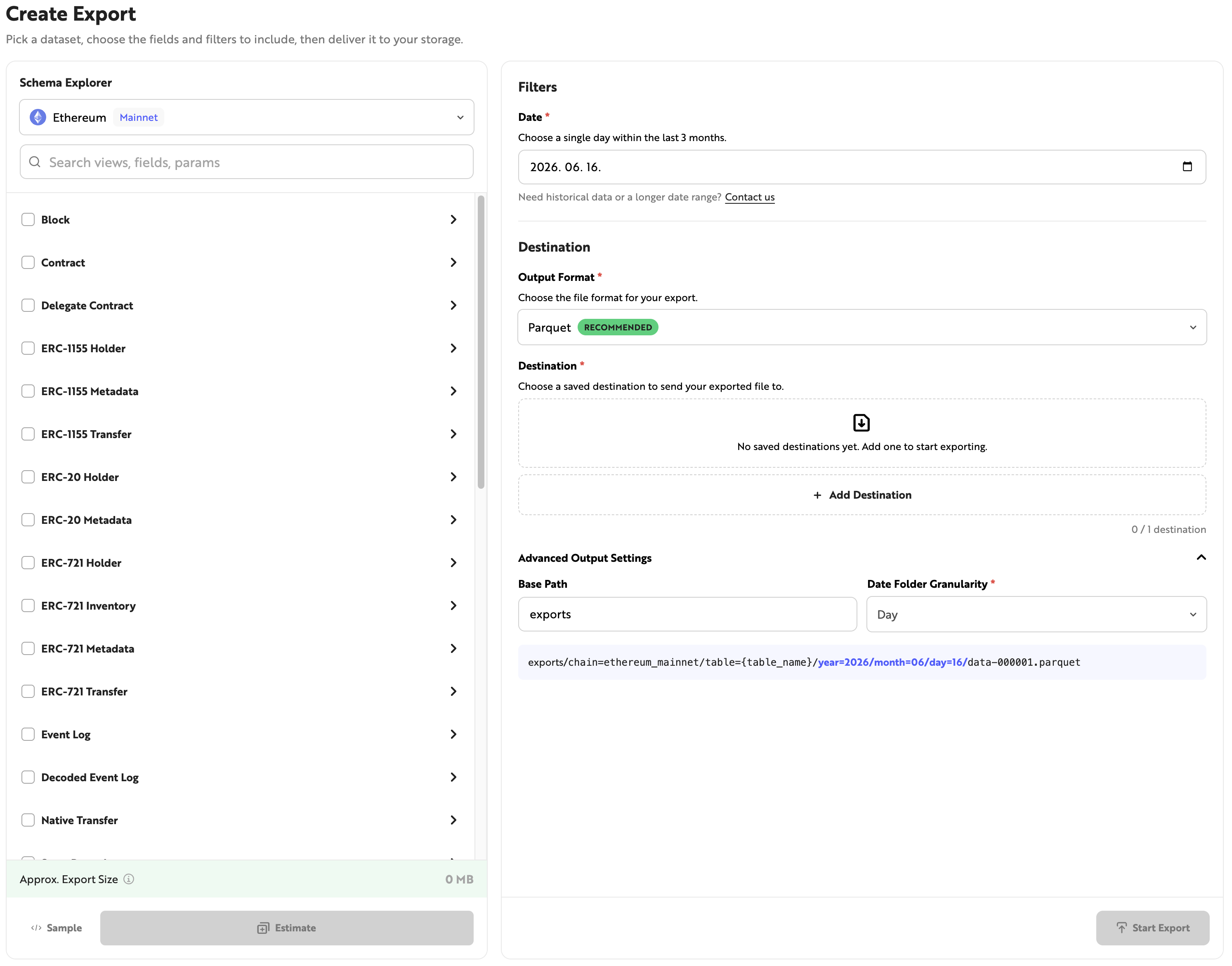
Task: Expand the ERC-20 Holder chevron
Action: tap(453, 477)
